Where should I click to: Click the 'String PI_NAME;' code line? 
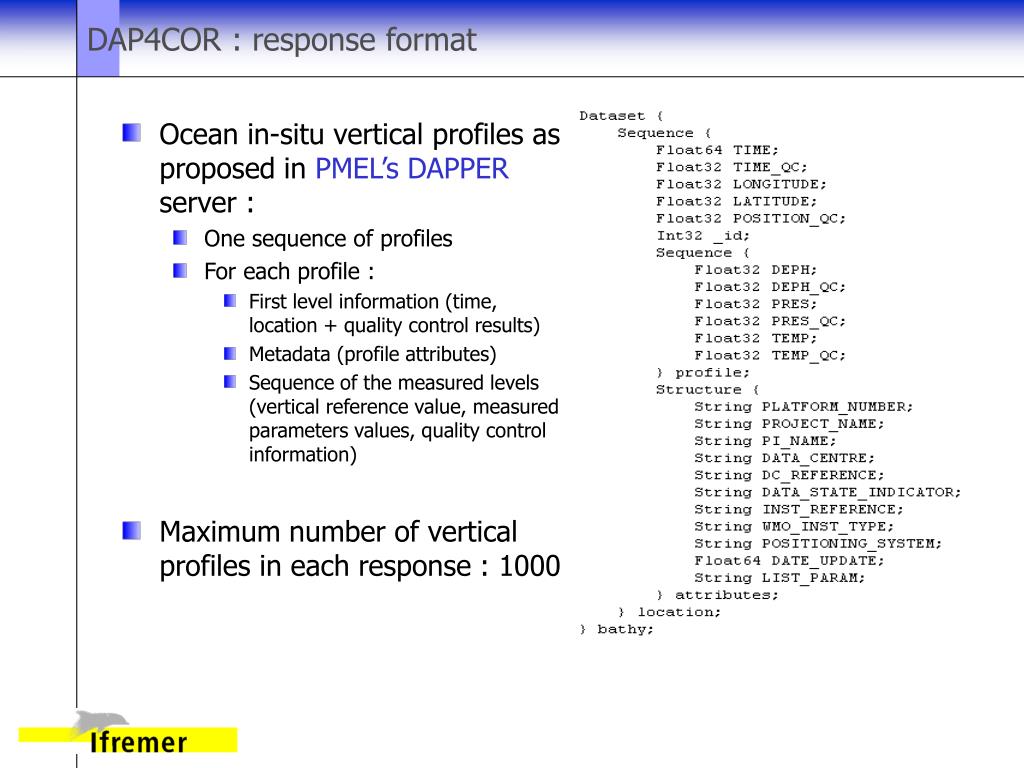click(765, 441)
